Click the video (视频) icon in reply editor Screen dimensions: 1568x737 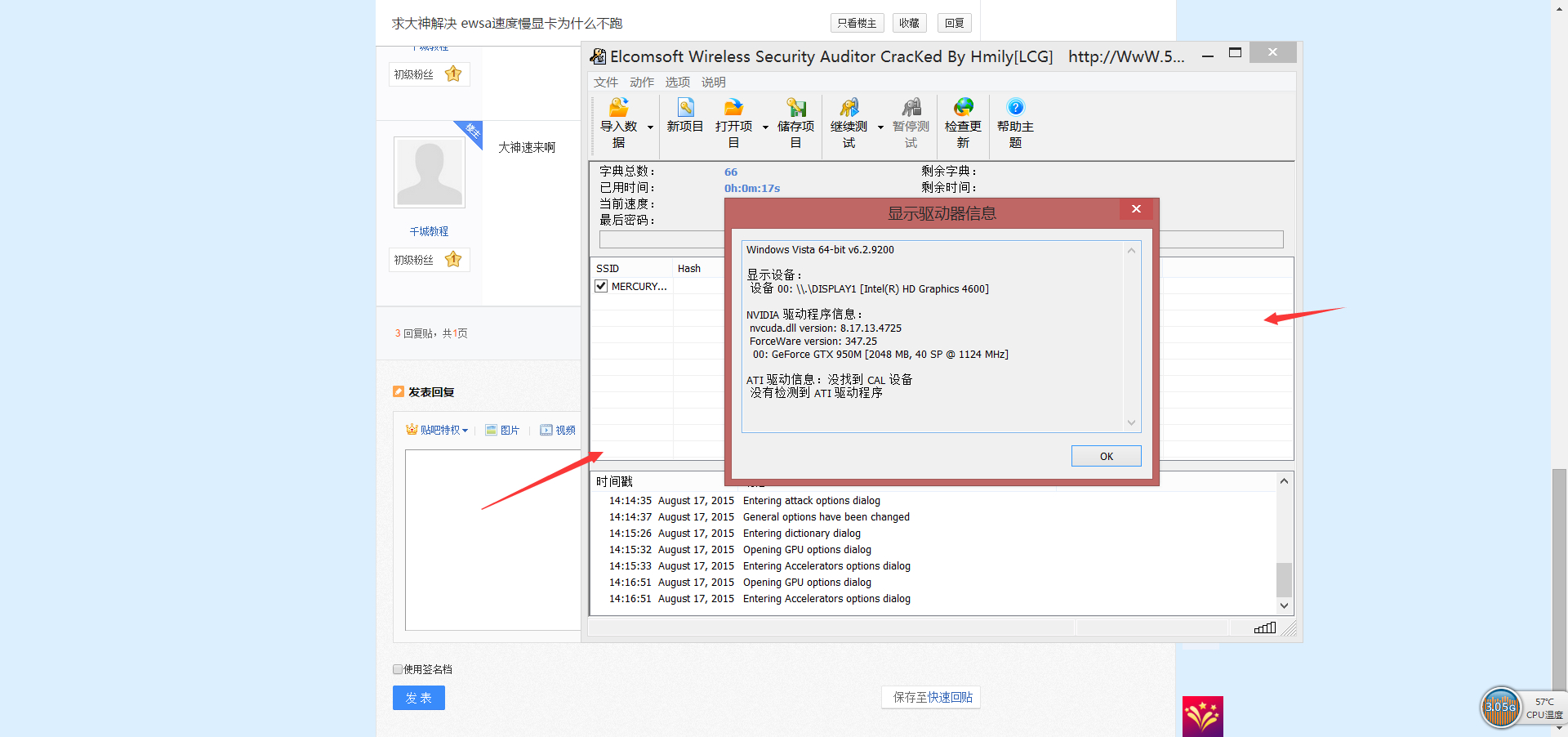coord(546,430)
